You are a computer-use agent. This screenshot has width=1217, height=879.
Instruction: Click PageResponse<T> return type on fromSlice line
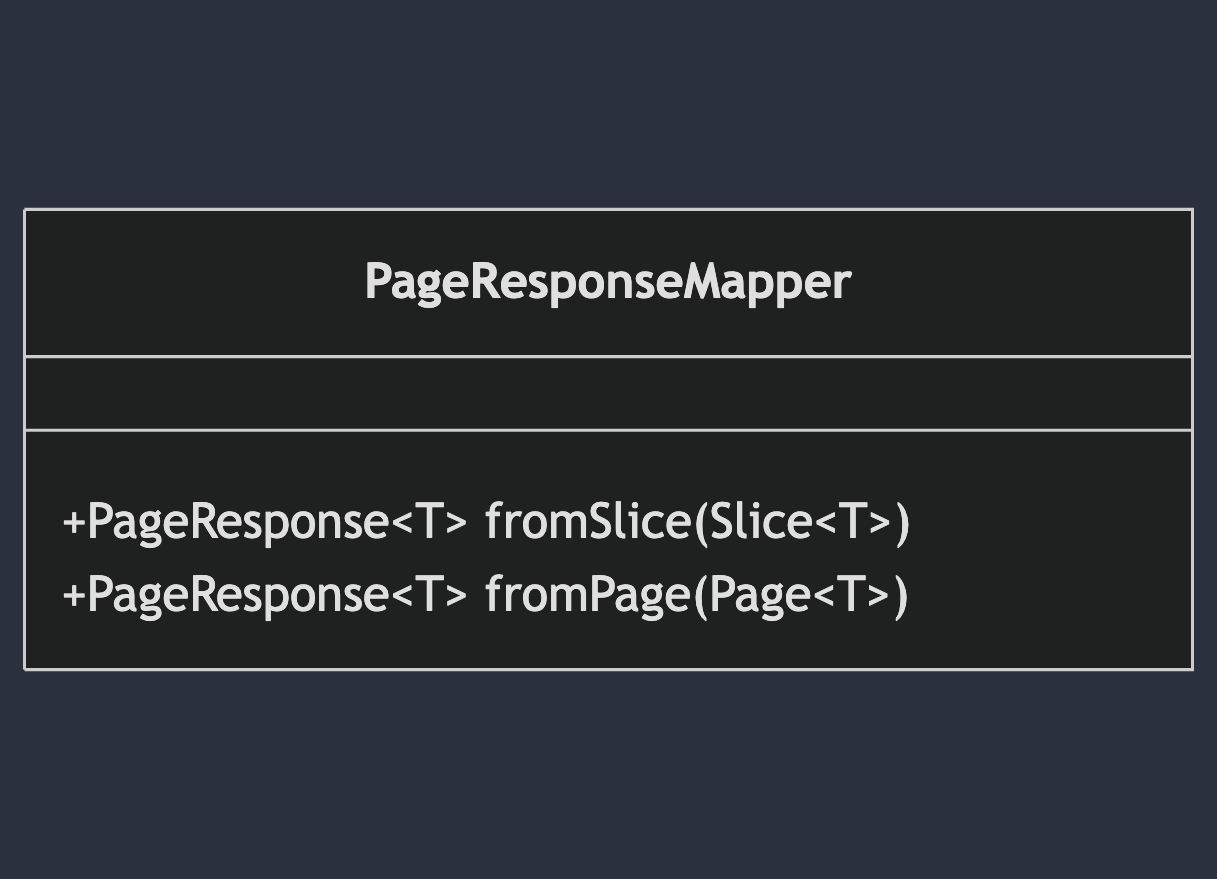click(277, 522)
